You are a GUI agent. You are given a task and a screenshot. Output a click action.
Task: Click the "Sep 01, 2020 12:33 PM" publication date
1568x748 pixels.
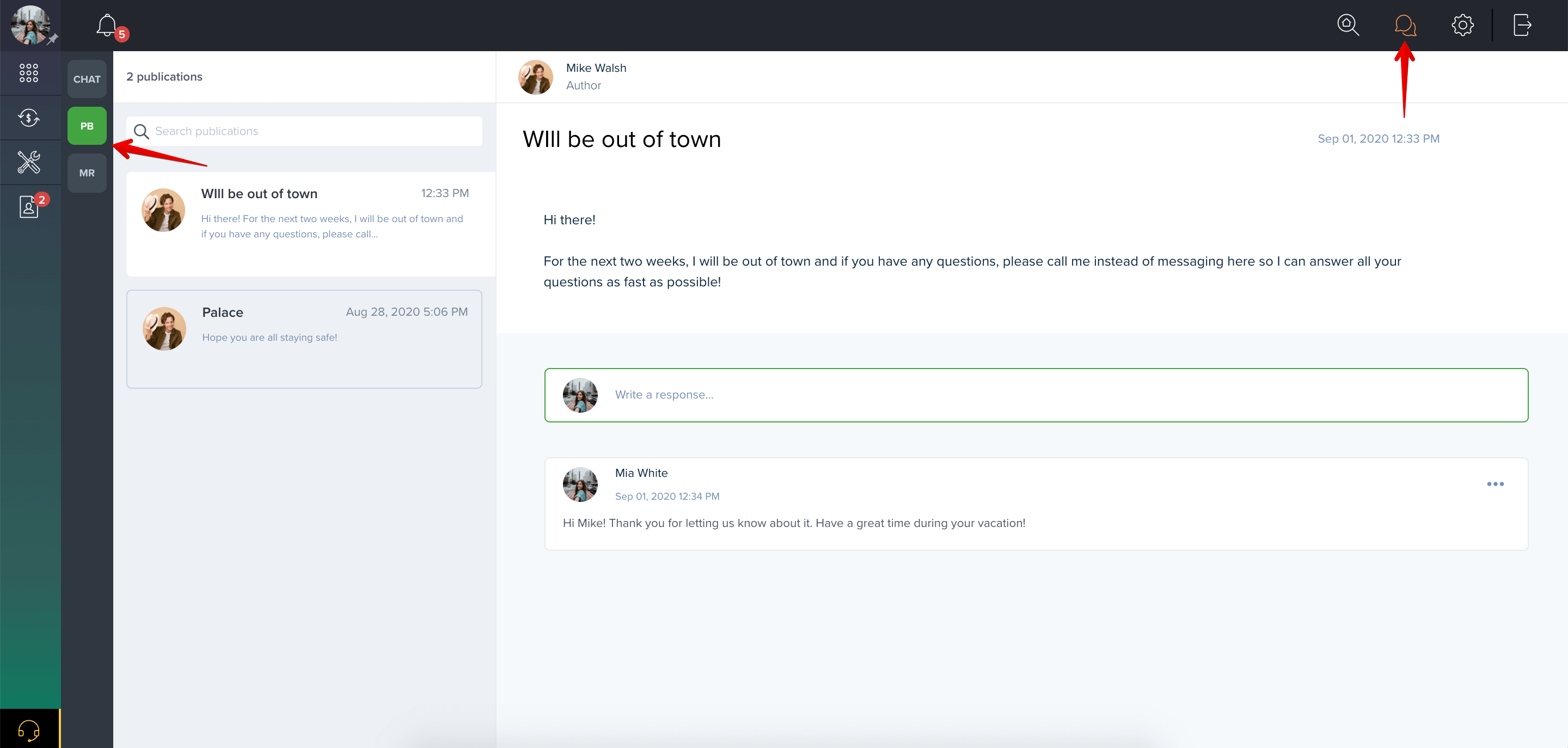(x=1378, y=139)
